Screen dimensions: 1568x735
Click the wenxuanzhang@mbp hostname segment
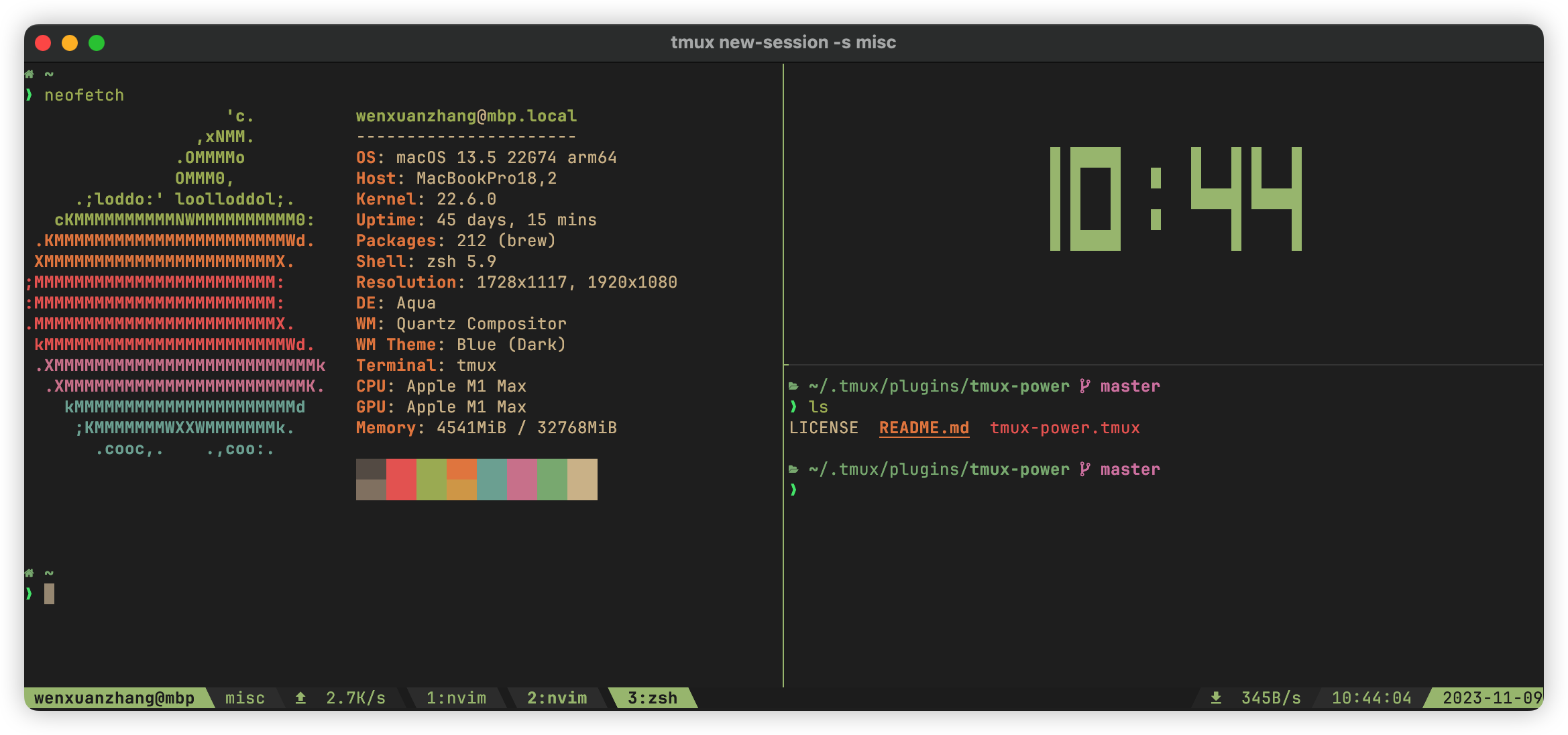point(115,697)
